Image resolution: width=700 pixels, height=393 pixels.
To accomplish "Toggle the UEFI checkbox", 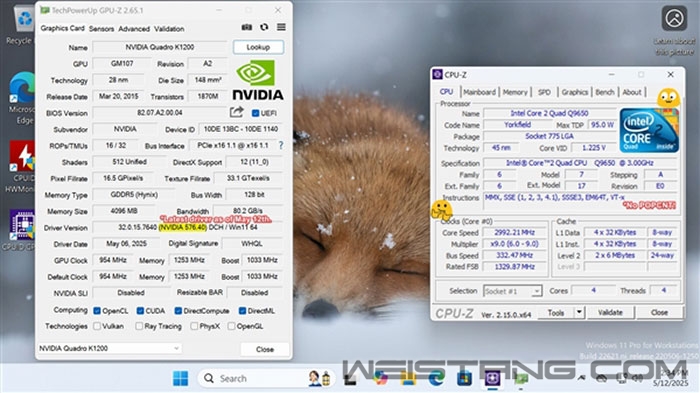I will [x=255, y=113].
